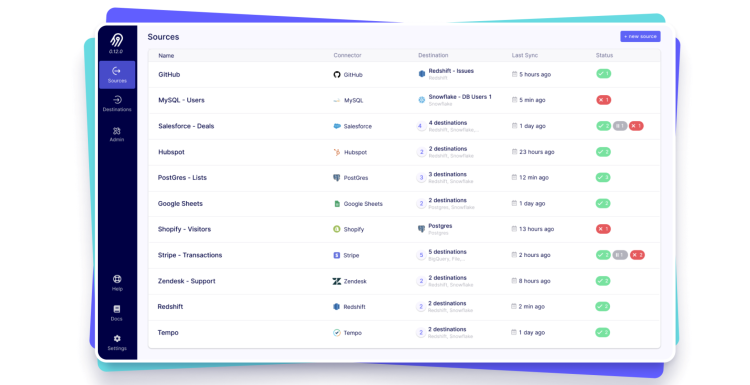
Task: Open the Zendesk - Support source
Action: 404,281
